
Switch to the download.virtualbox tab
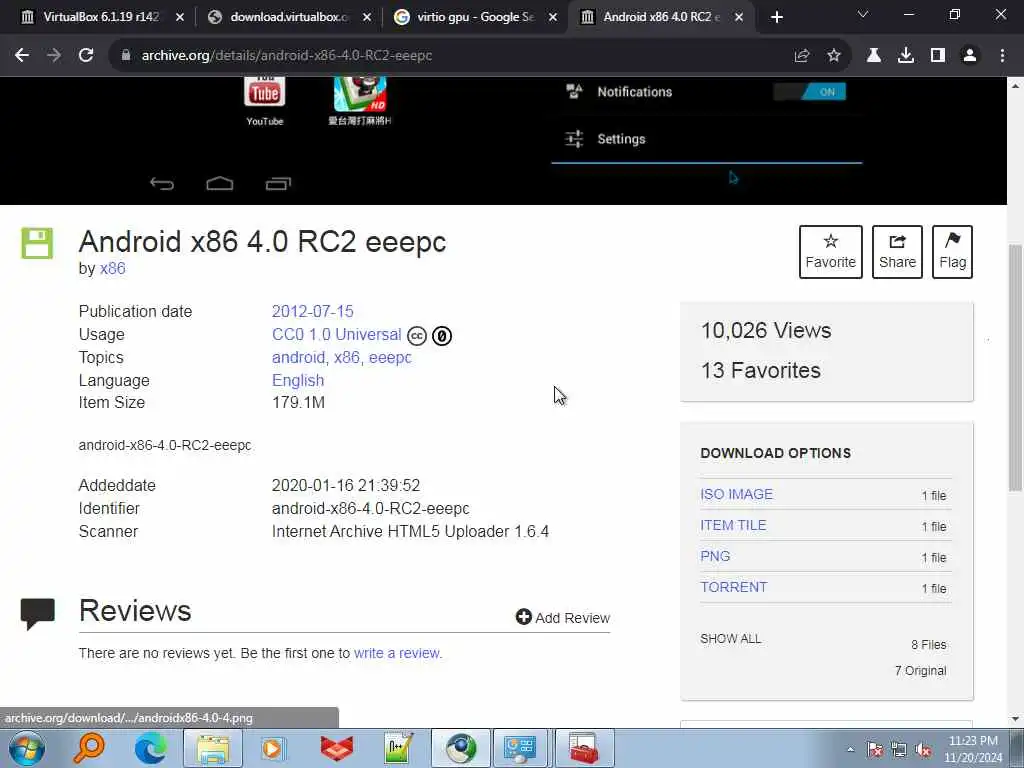click(x=289, y=17)
